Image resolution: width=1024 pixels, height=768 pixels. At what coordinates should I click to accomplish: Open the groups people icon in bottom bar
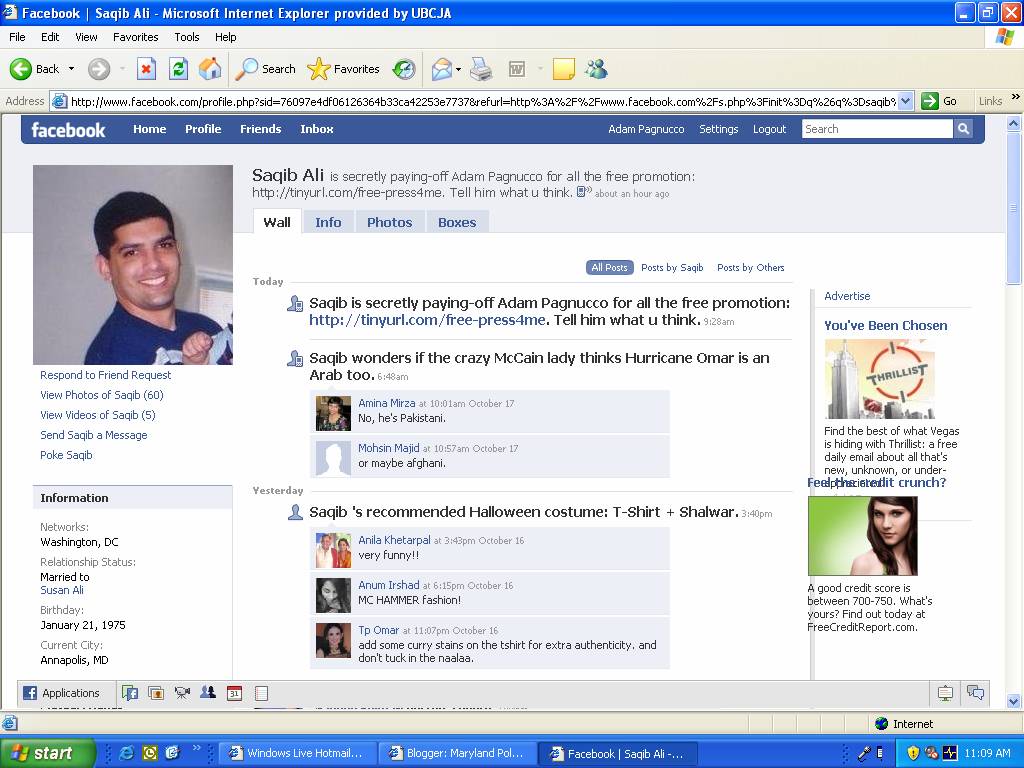click(x=208, y=692)
